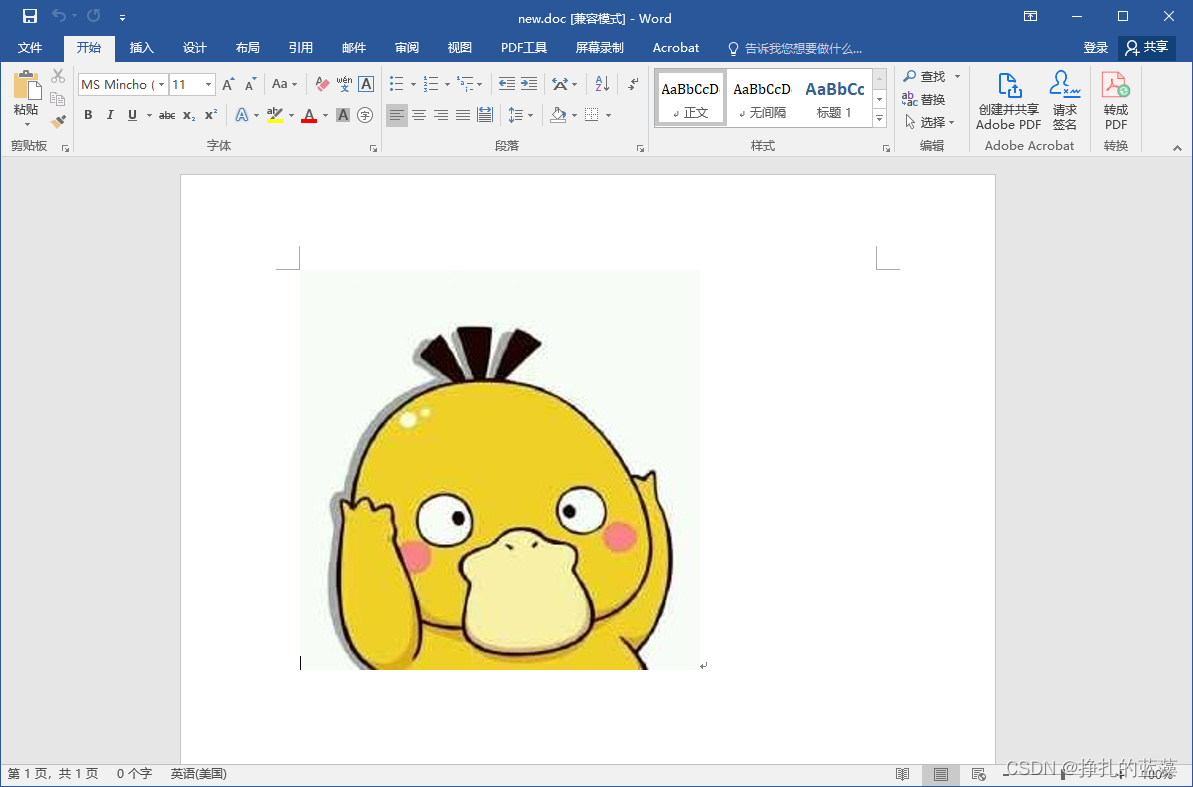Toggle subscript formatting

(x=189, y=116)
